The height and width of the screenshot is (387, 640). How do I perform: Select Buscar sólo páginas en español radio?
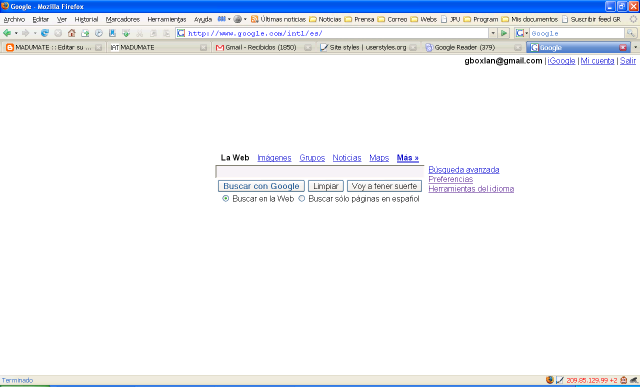coord(302,199)
